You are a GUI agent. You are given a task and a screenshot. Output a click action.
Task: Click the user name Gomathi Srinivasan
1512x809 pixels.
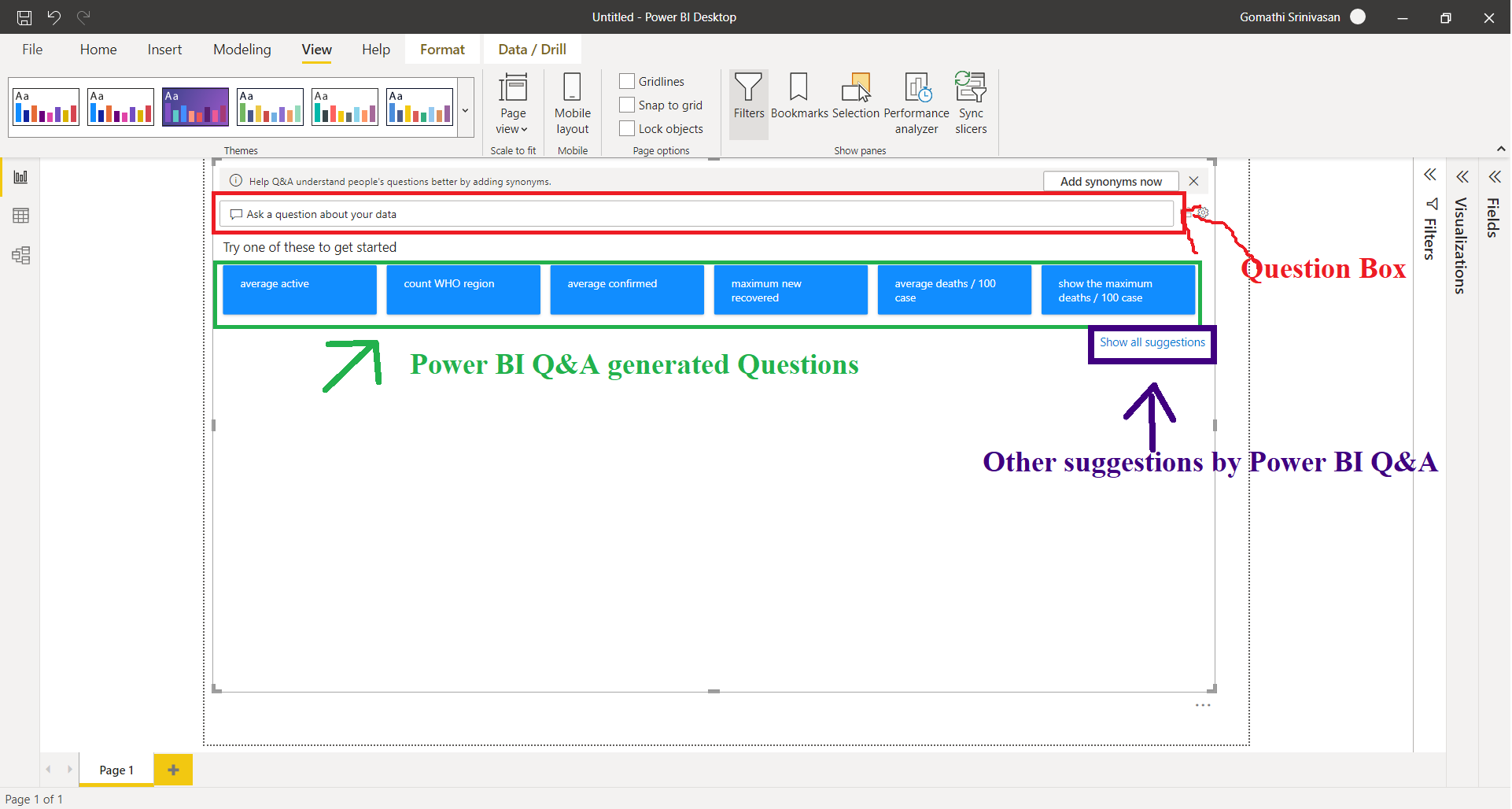point(1289,17)
